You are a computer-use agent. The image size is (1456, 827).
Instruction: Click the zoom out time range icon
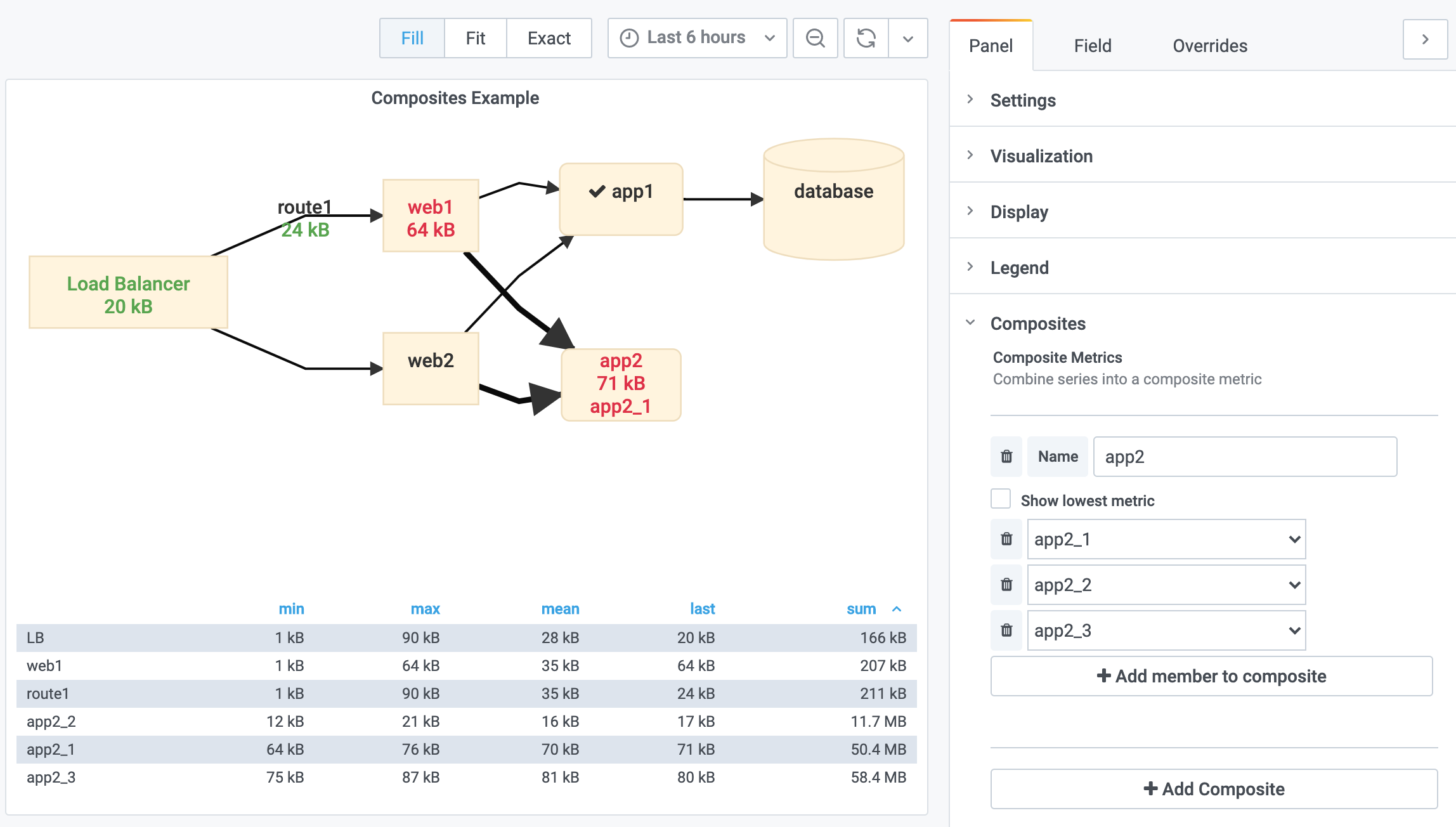tap(815, 38)
